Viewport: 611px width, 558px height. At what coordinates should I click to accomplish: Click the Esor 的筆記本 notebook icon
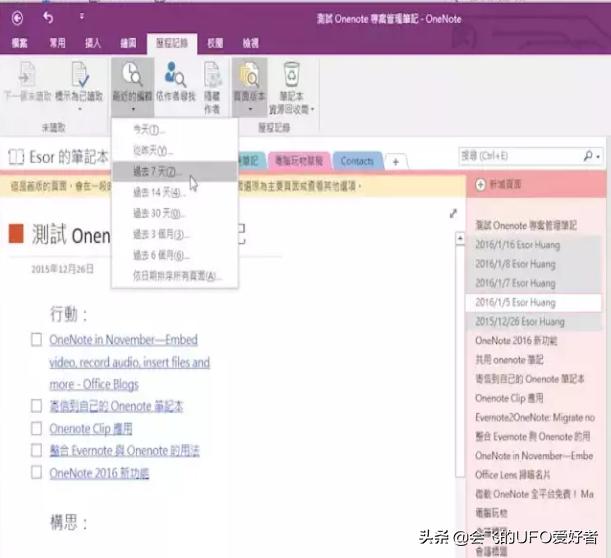click(16, 157)
